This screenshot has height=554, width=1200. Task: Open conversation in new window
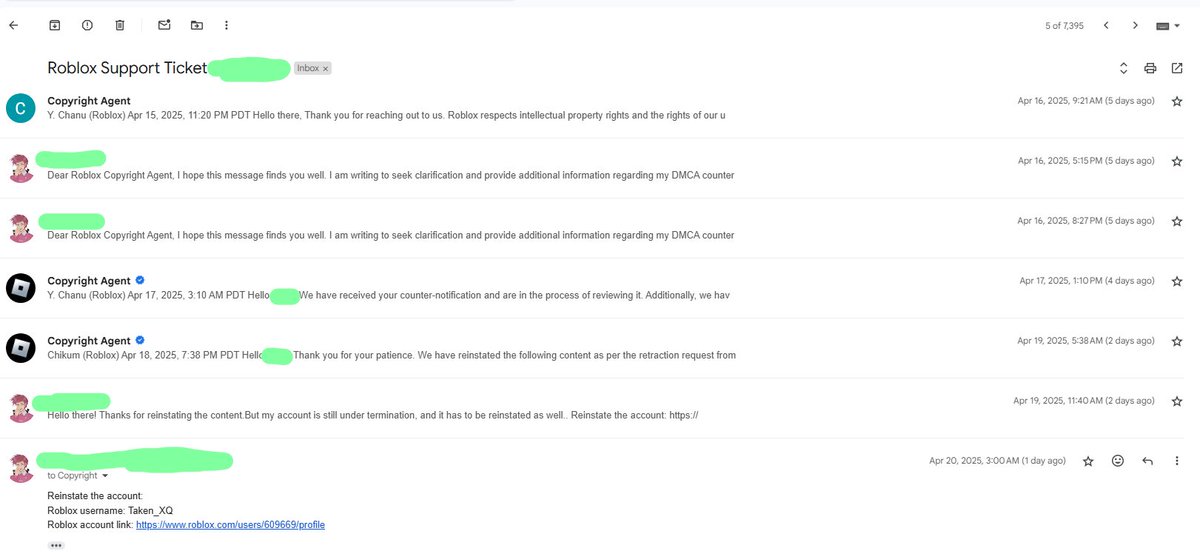(1176, 68)
